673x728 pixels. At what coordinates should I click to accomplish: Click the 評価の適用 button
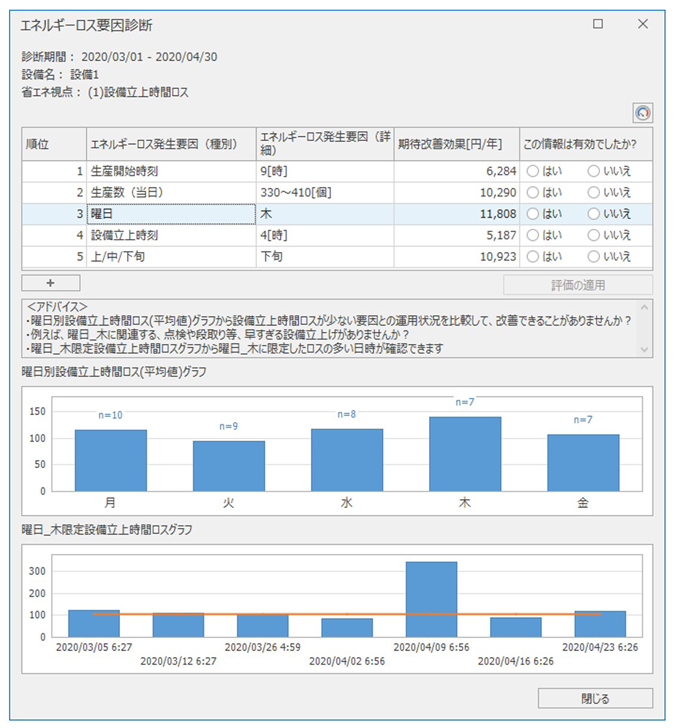coord(577,284)
